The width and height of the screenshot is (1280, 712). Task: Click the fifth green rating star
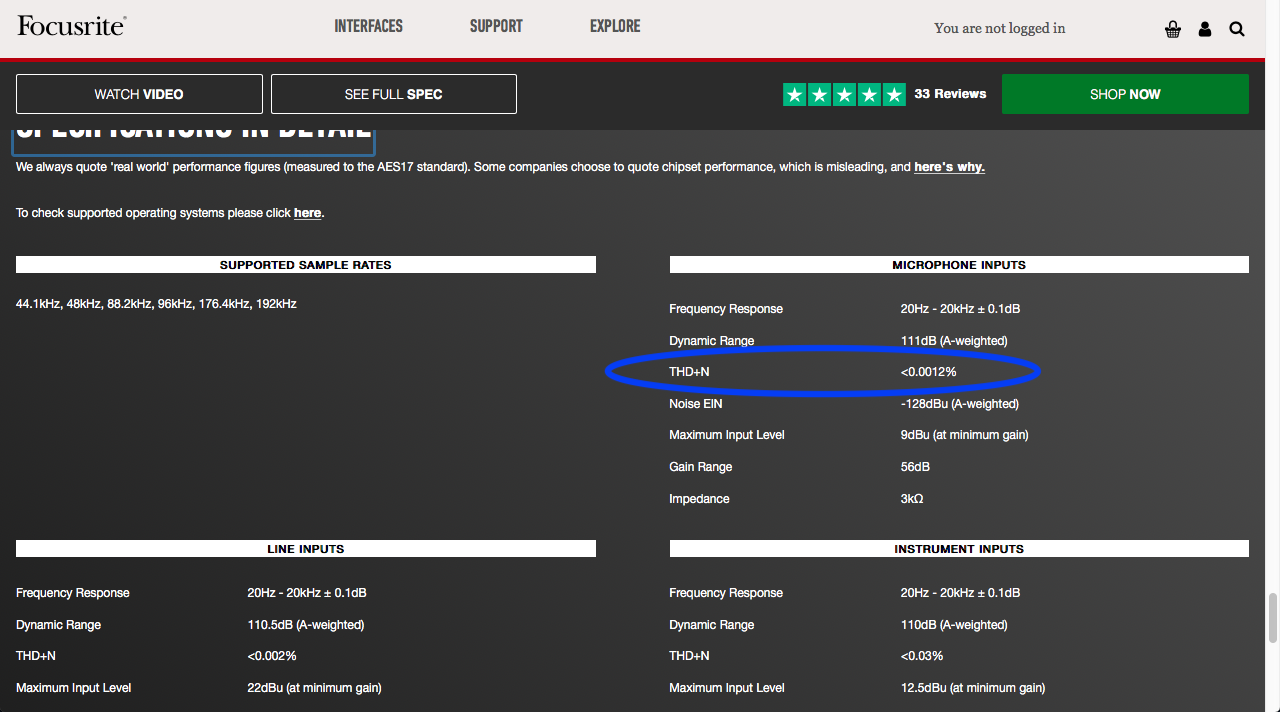click(x=894, y=94)
